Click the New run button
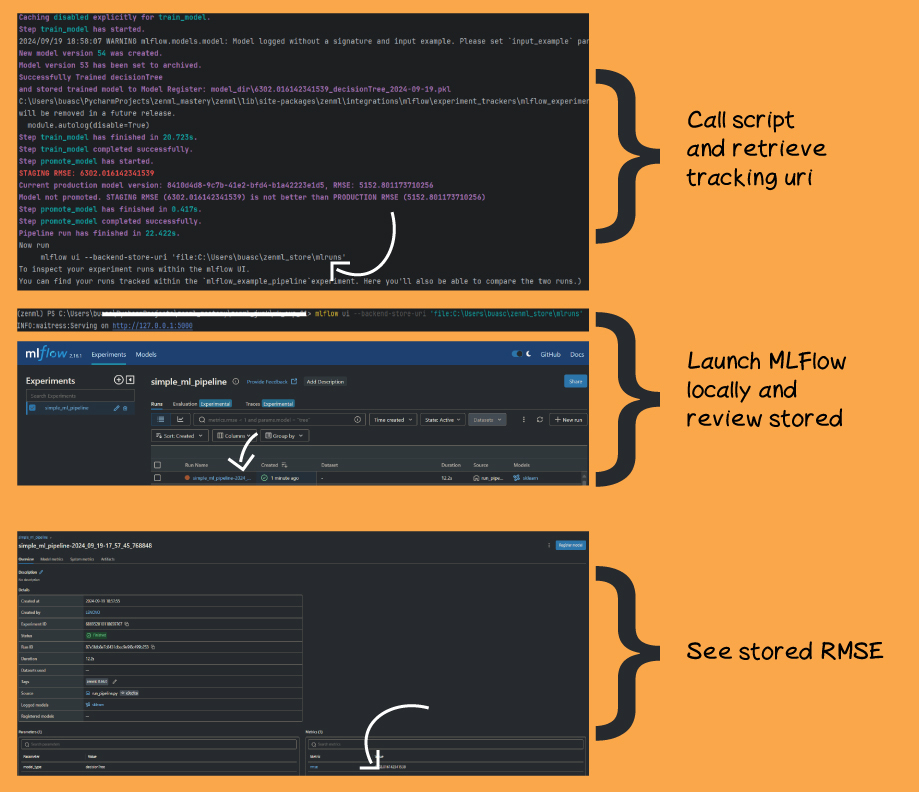 point(568,420)
